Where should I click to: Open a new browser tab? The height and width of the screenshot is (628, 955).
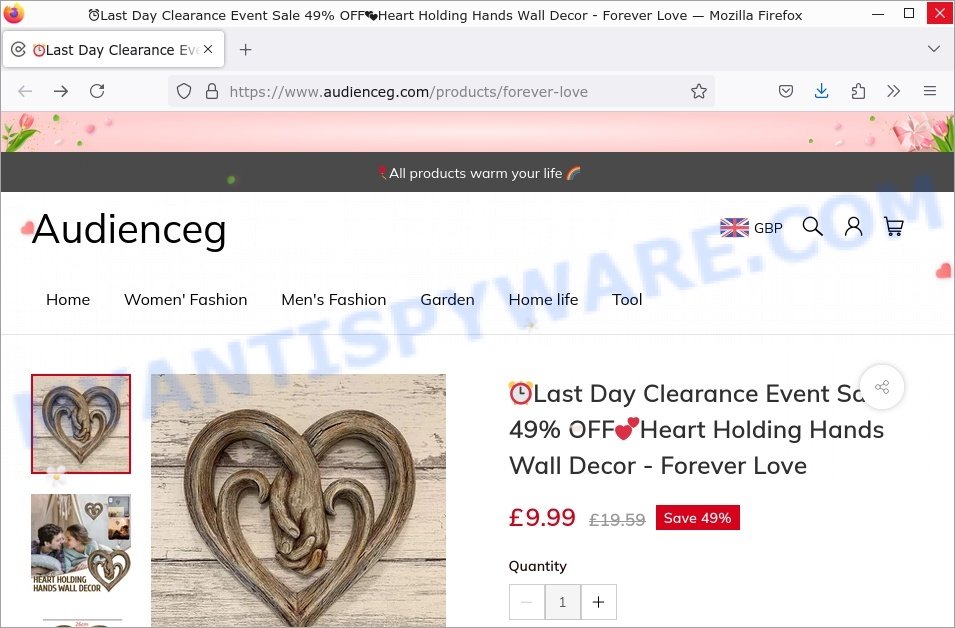(x=245, y=49)
